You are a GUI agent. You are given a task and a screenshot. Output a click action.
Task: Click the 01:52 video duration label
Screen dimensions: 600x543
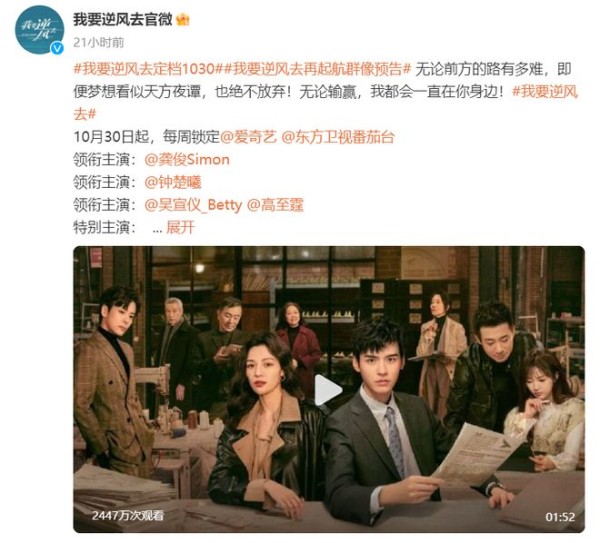click(x=560, y=517)
